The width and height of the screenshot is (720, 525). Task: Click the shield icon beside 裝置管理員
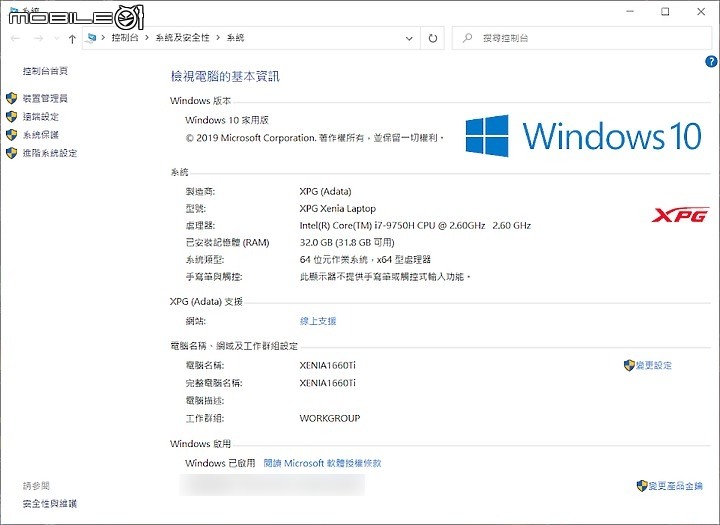point(11,98)
